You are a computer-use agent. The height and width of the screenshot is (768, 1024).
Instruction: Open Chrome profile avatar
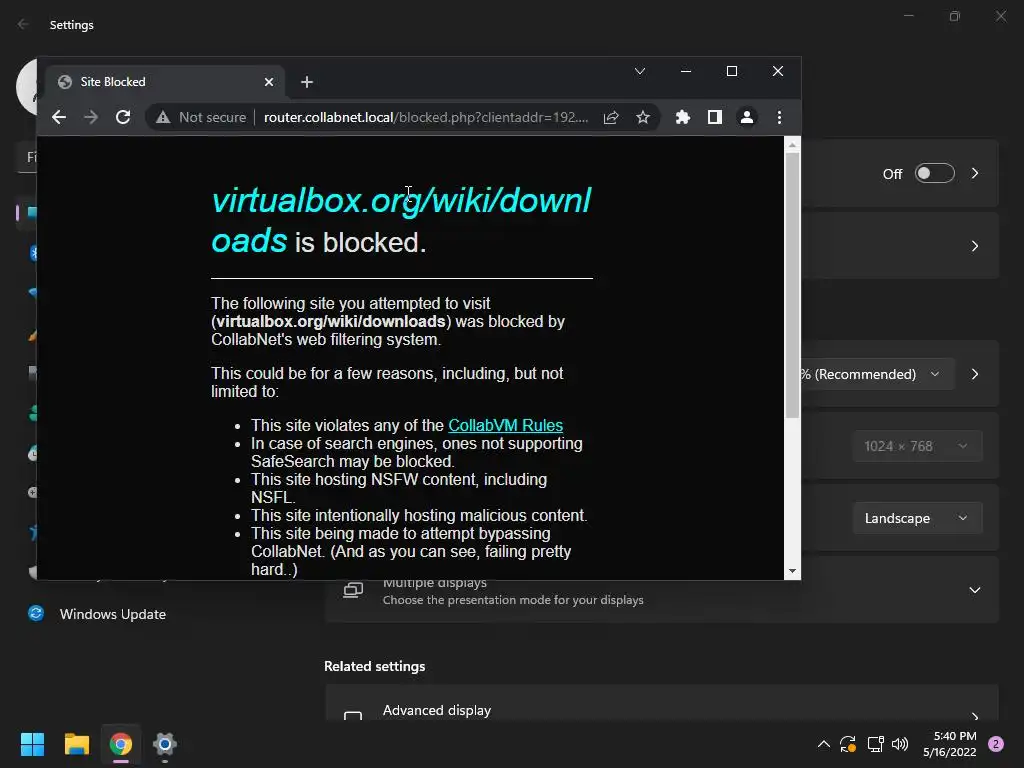(x=746, y=118)
